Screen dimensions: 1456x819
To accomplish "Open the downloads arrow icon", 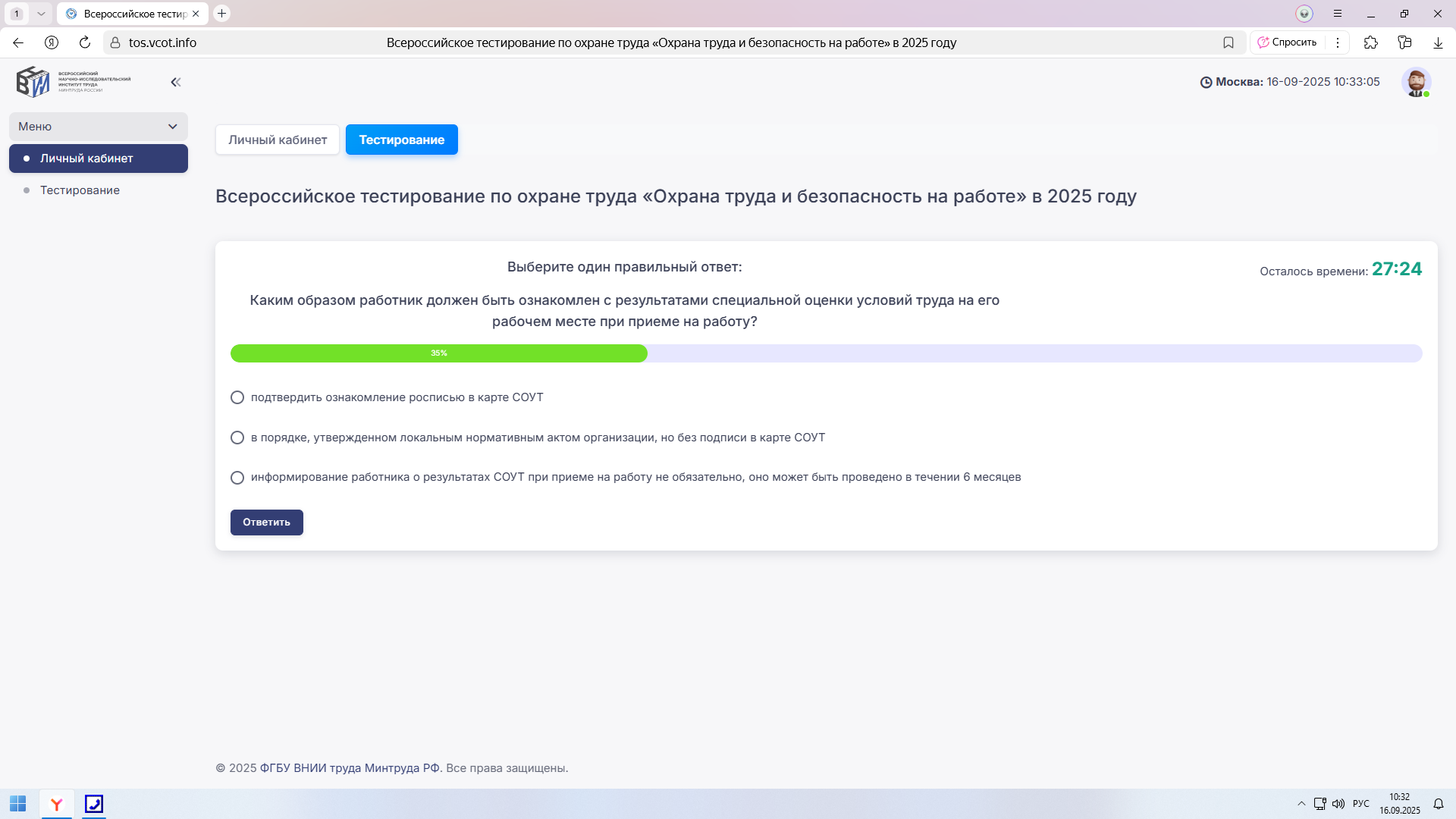I will pyautogui.click(x=1438, y=42).
